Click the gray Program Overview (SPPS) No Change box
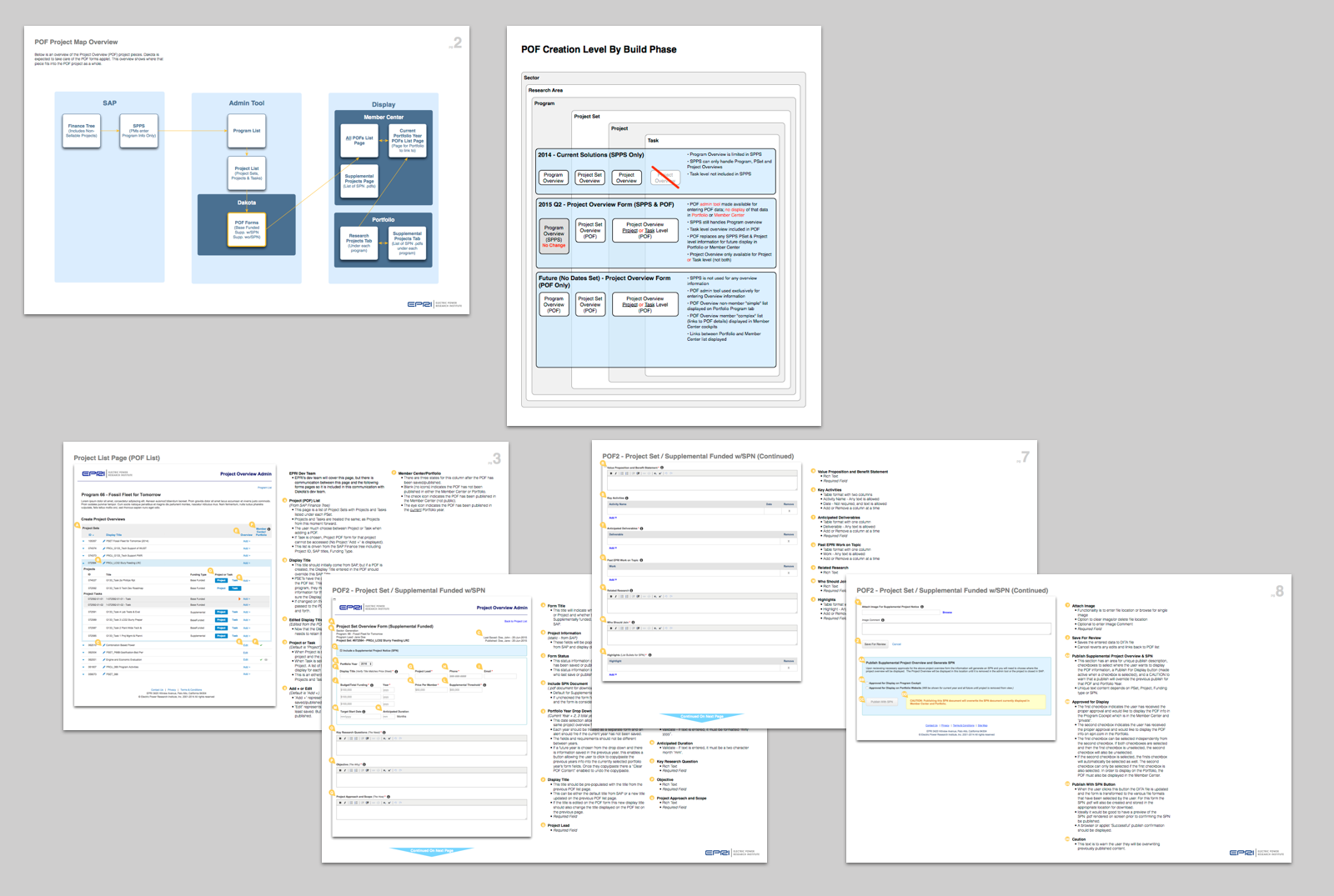The height and width of the screenshot is (896, 1334). tap(554, 236)
